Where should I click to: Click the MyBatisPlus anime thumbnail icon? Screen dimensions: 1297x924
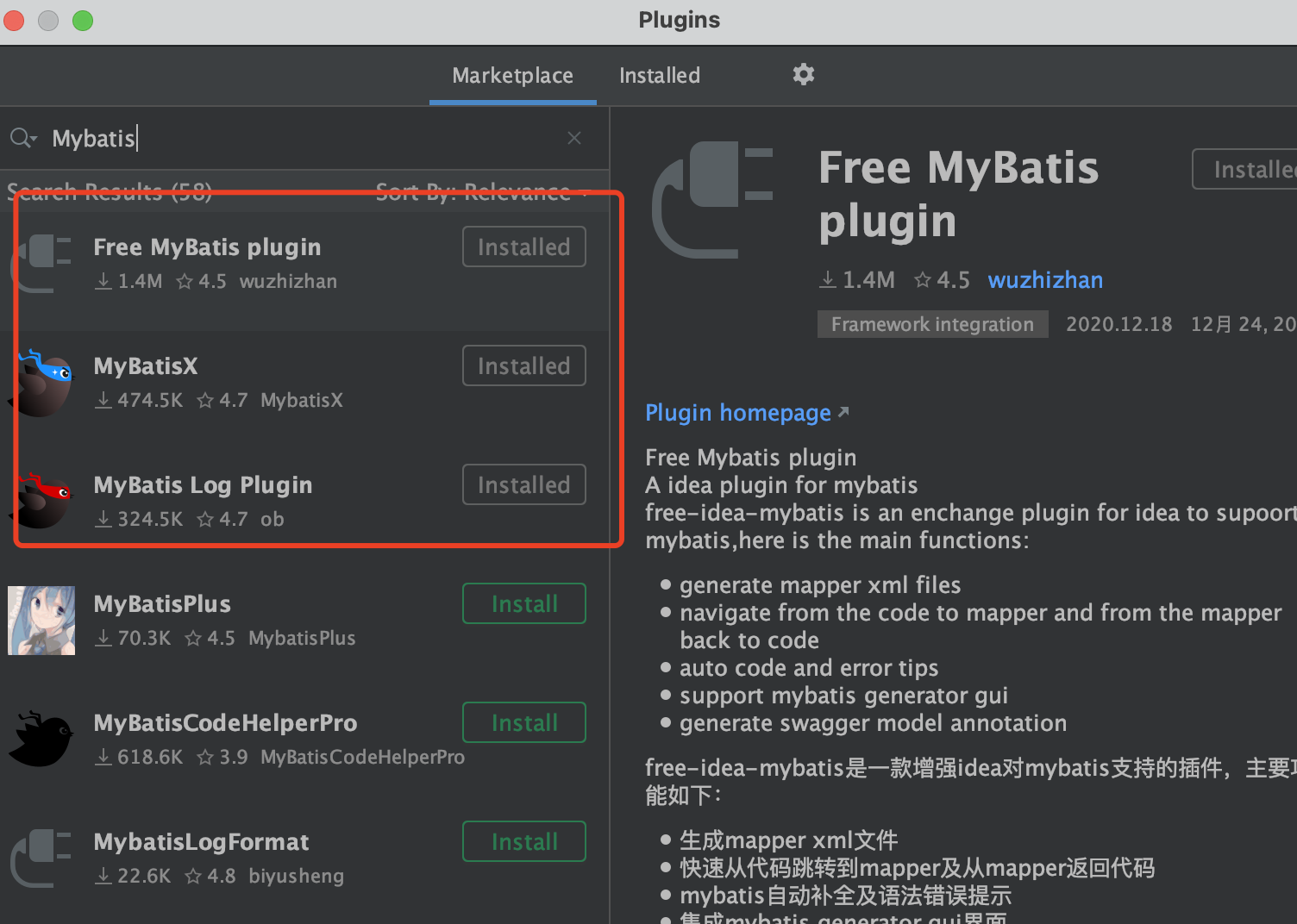tap(41, 620)
